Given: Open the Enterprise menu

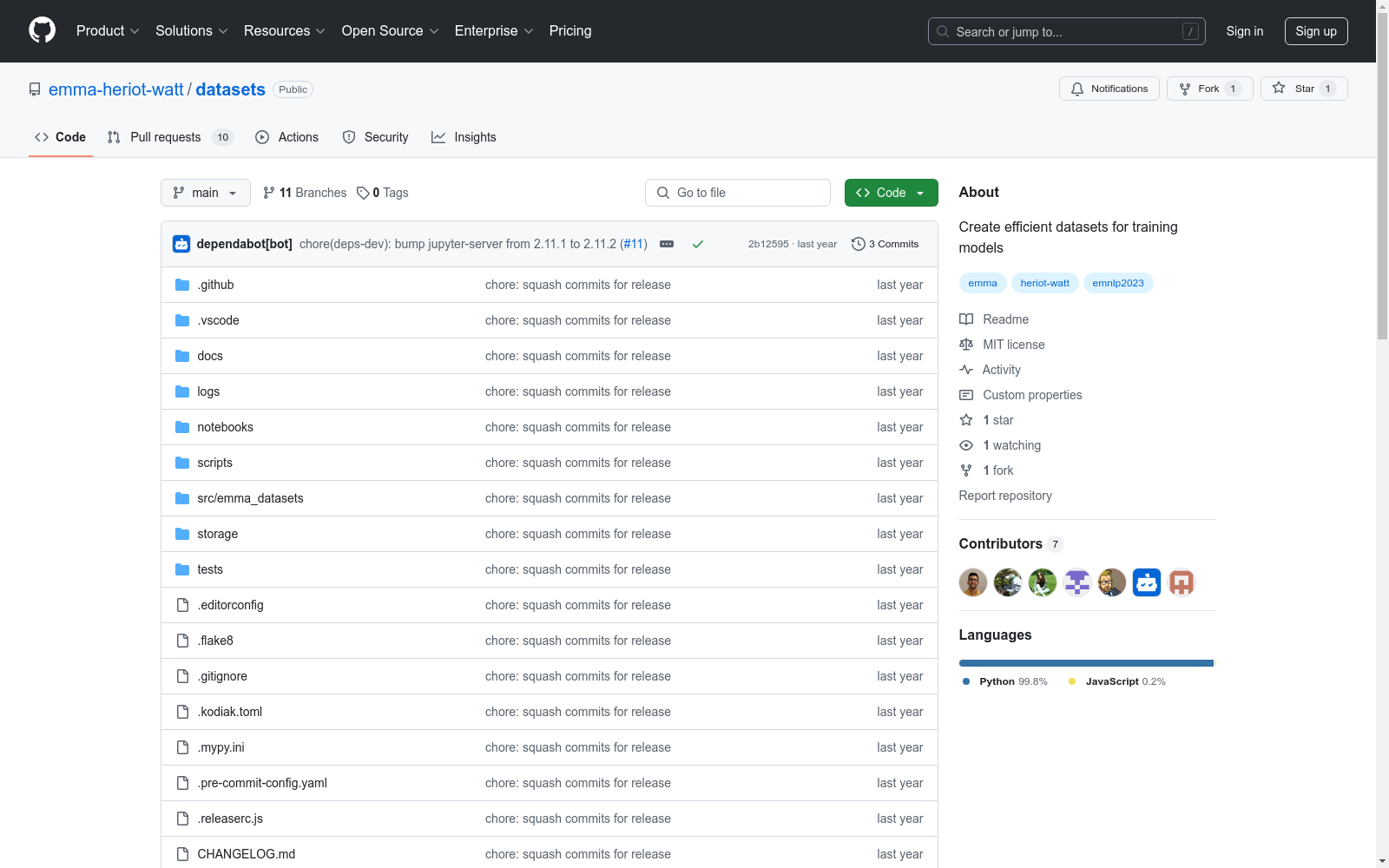Looking at the screenshot, I should click(x=494, y=30).
